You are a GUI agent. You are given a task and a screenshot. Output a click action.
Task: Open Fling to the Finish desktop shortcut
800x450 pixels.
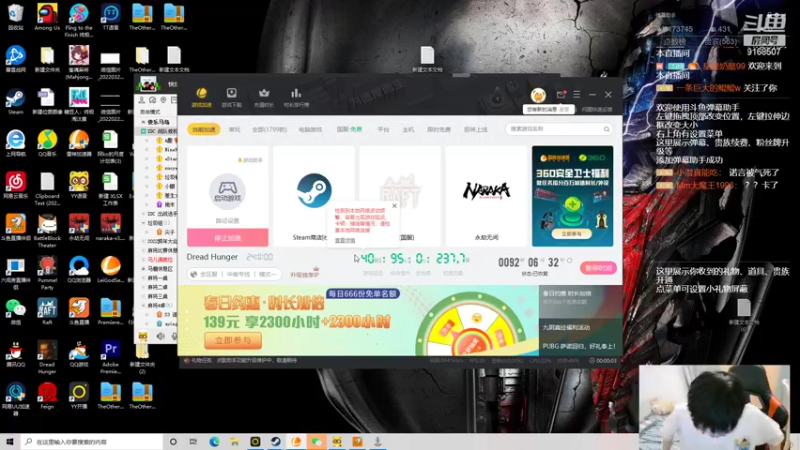[79, 20]
